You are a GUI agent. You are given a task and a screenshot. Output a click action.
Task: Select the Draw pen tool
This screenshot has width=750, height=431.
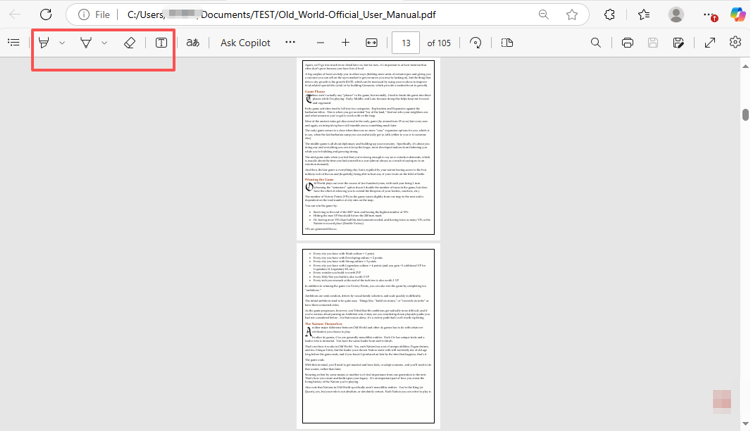tap(86, 43)
